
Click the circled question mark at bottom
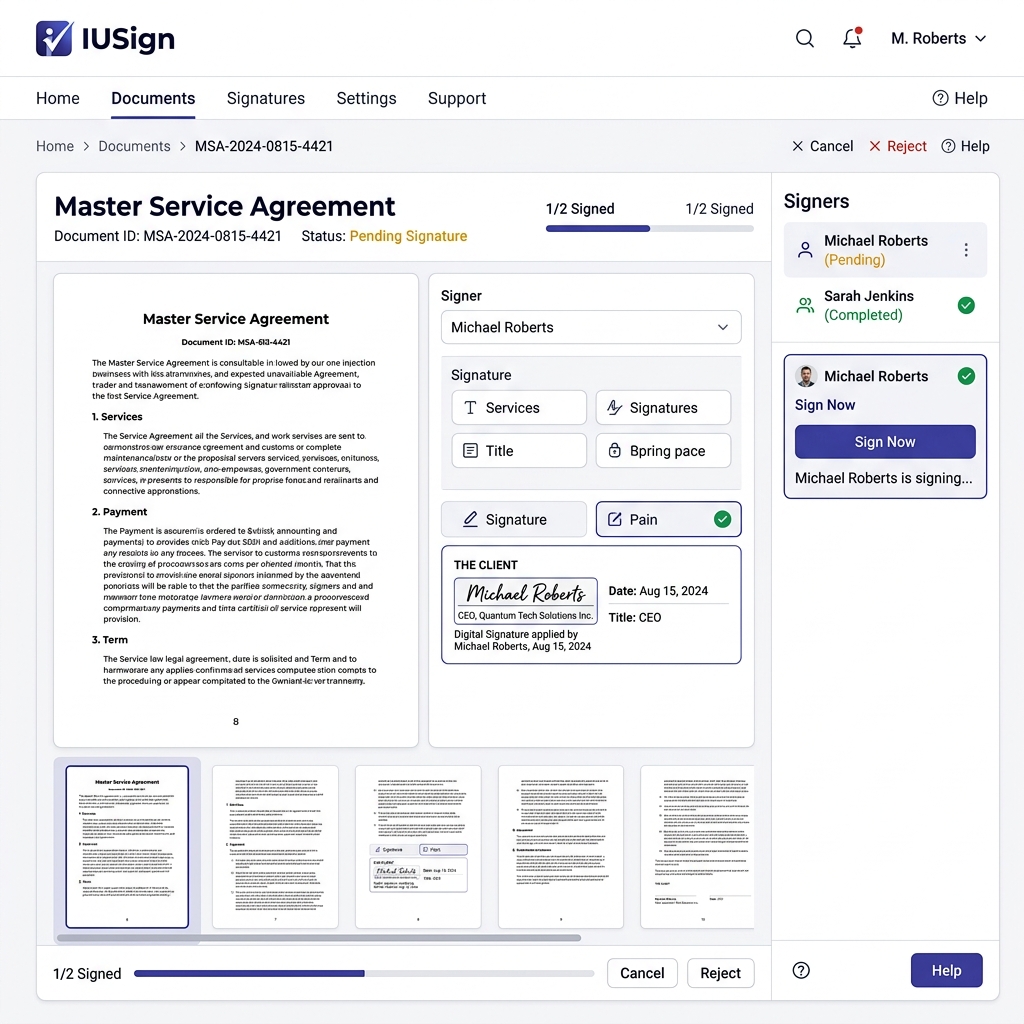tap(801, 970)
